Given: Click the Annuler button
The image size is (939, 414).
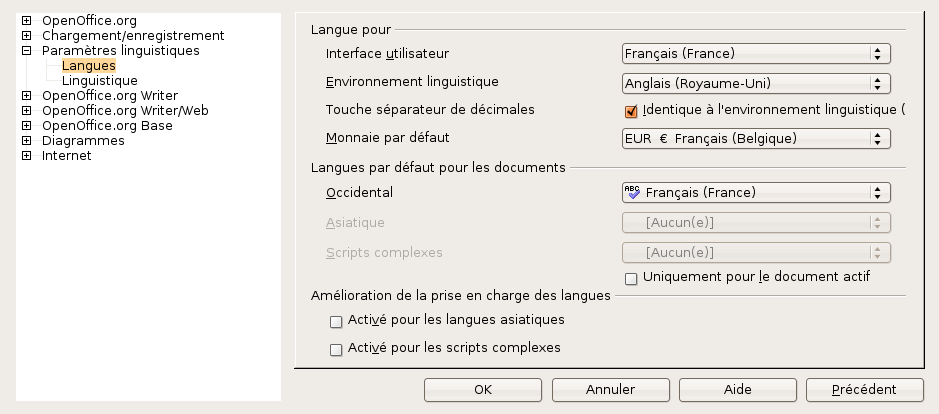Looking at the screenshot, I should pos(610,388).
